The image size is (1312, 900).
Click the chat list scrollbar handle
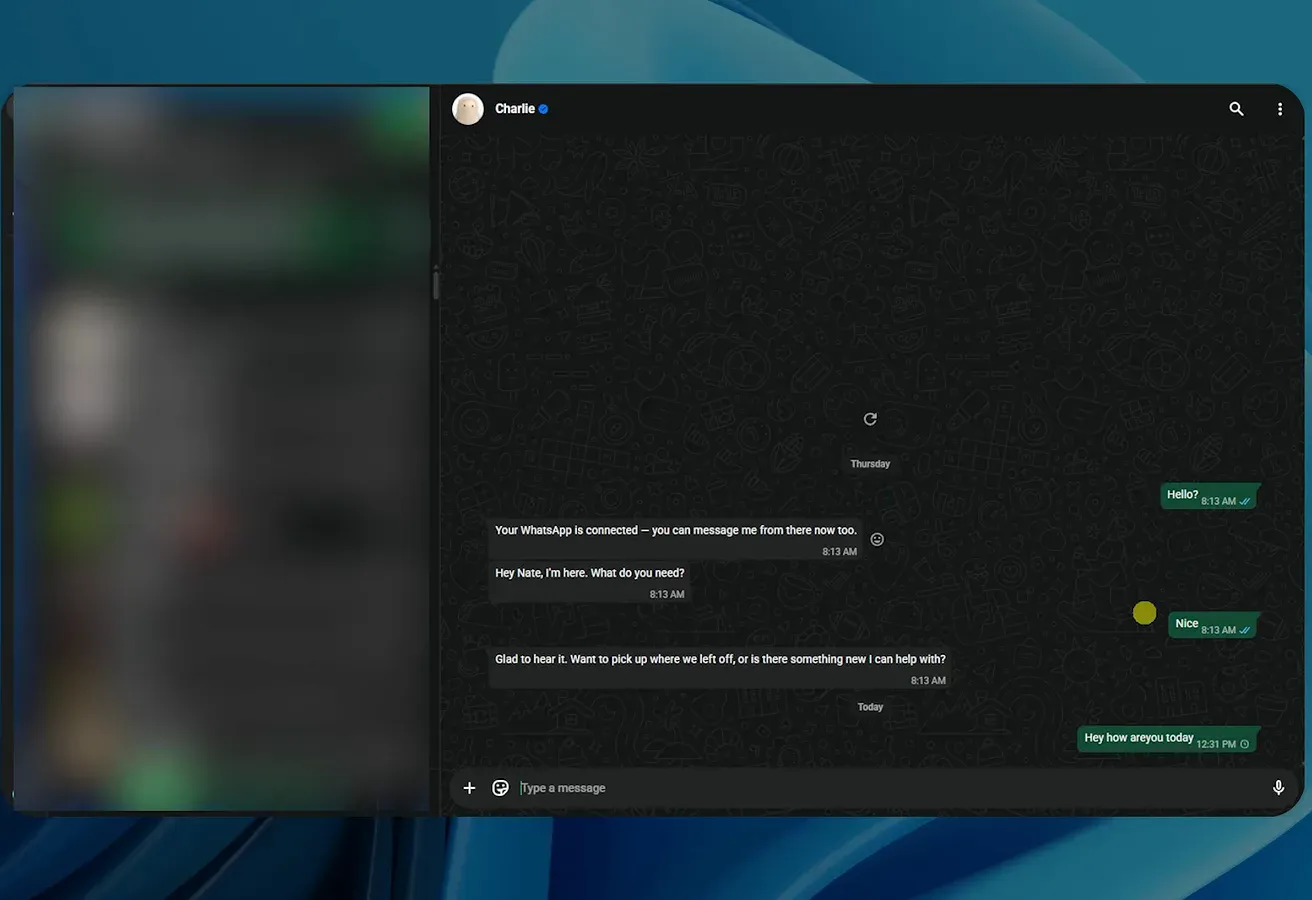click(436, 284)
